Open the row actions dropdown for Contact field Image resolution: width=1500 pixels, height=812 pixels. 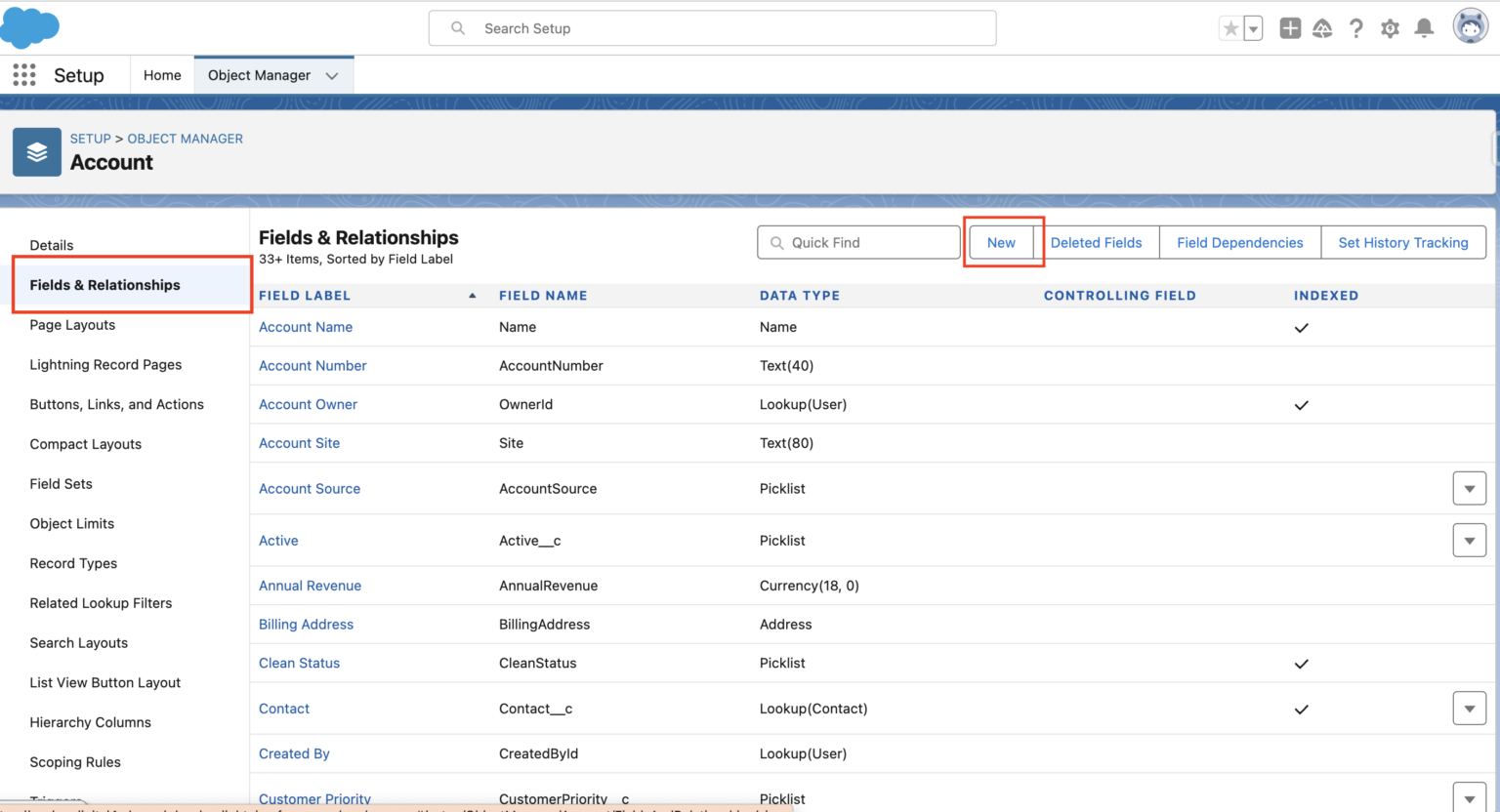1469,708
